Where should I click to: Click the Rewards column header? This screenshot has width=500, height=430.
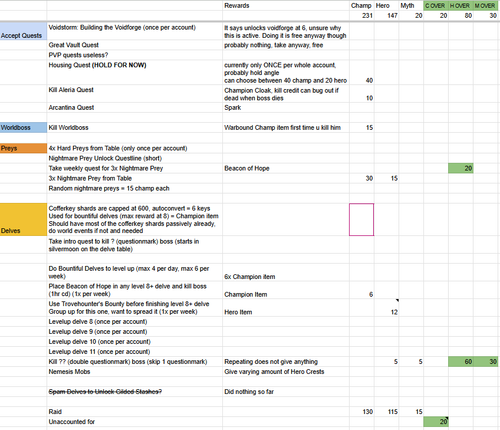click(286, 6)
